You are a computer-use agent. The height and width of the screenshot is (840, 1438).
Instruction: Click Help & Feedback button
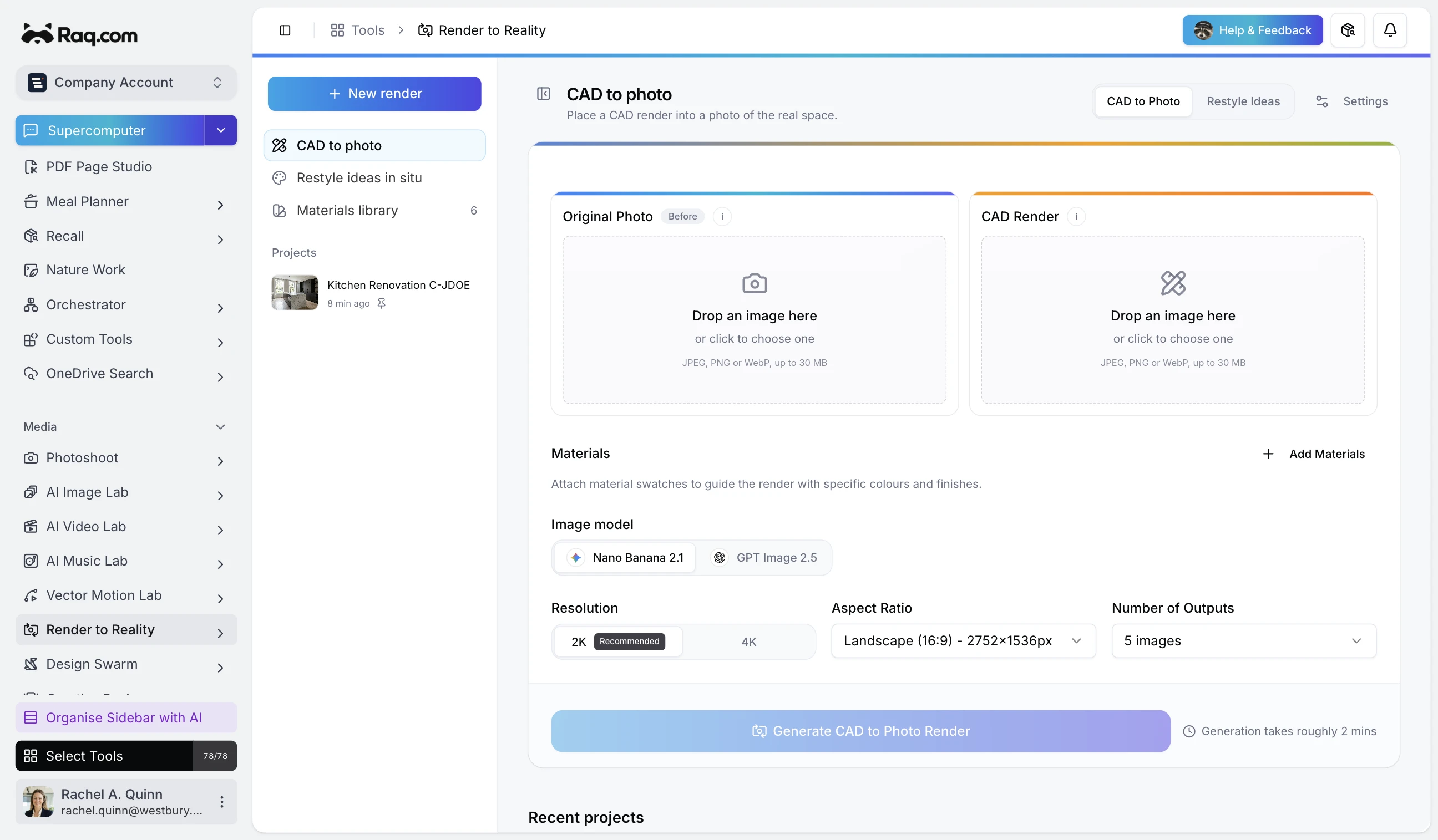point(1253,30)
